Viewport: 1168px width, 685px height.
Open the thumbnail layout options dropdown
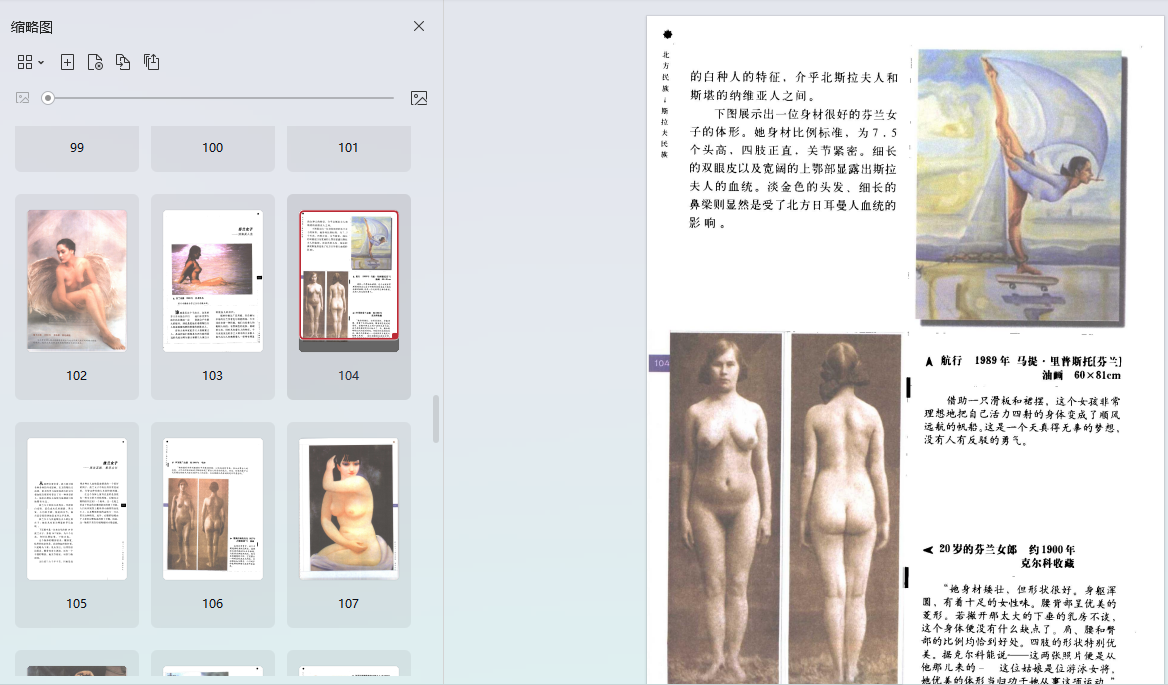pyautogui.click(x=31, y=62)
